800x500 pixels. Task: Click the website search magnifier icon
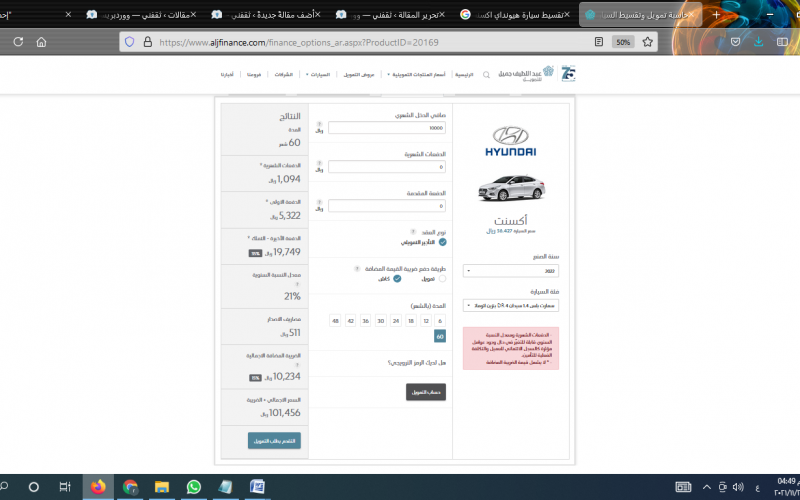[x=486, y=74]
